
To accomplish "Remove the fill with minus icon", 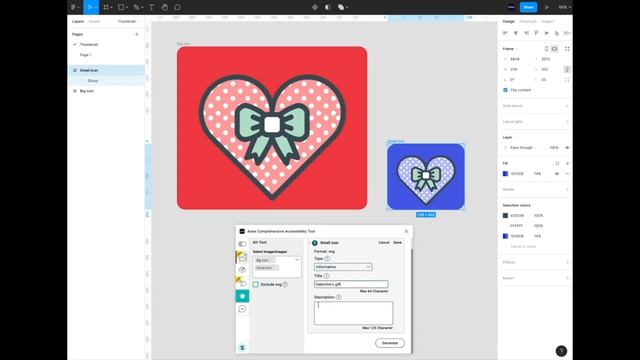I will coord(567,173).
